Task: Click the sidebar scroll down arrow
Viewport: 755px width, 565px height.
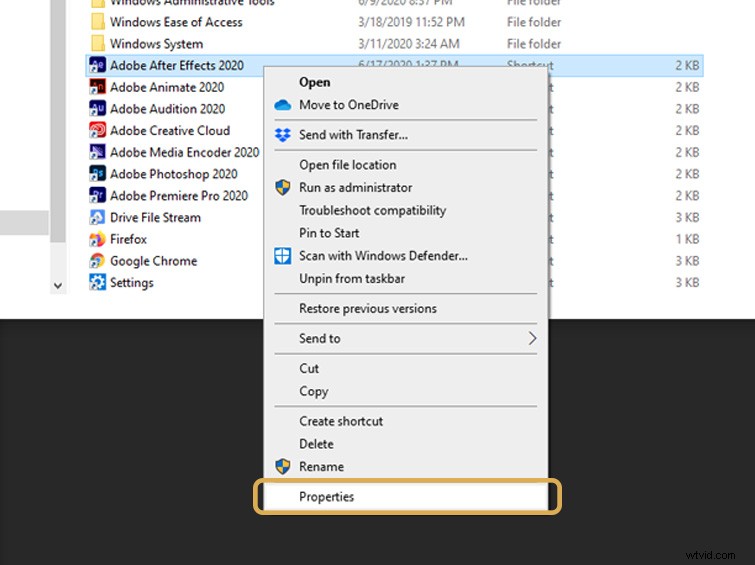Action: pyautogui.click(x=58, y=286)
